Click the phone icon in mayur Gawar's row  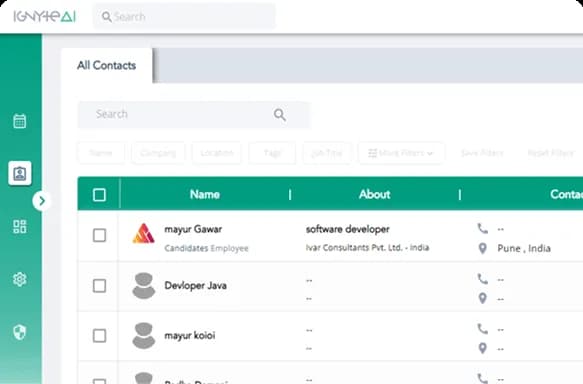[483, 228]
